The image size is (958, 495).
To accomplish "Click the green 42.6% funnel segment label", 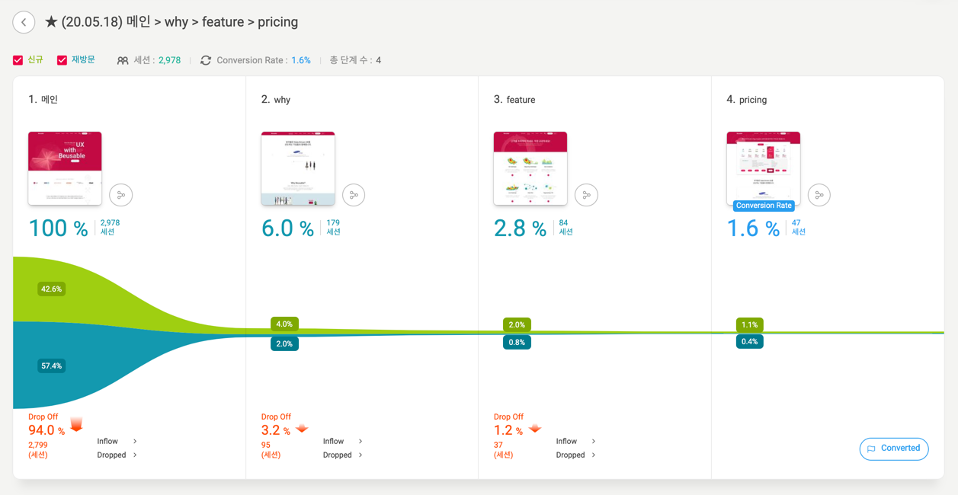I will pos(51,289).
